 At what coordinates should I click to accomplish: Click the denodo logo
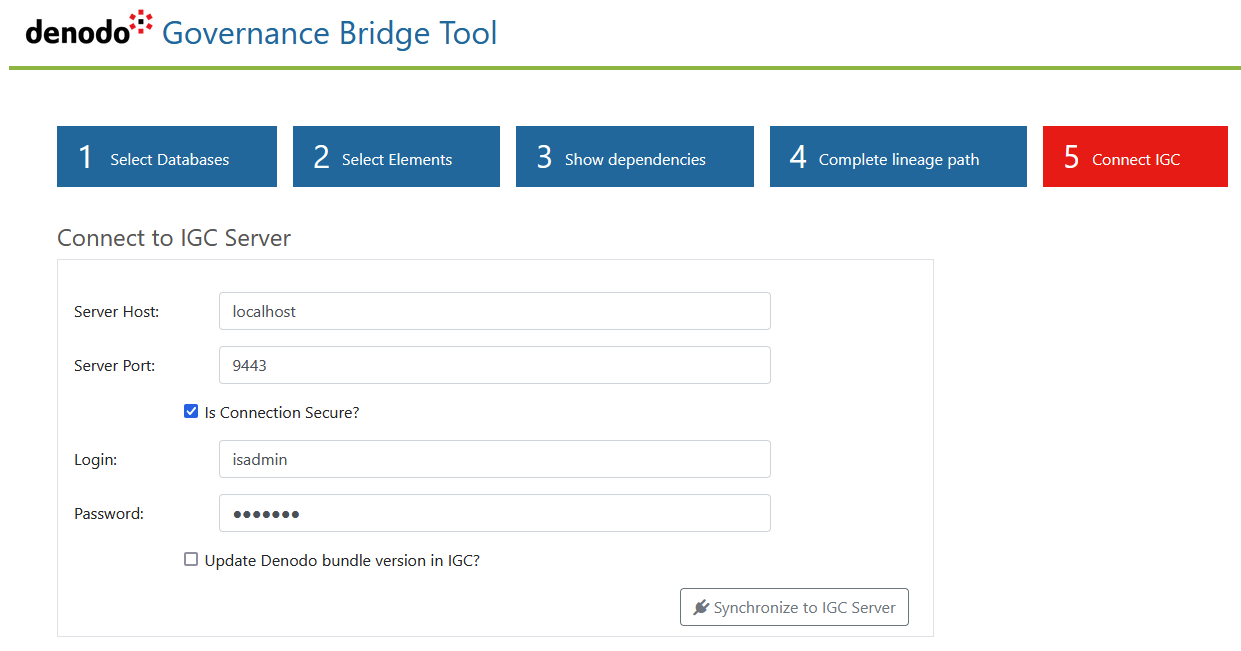click(x=90, y=30)
